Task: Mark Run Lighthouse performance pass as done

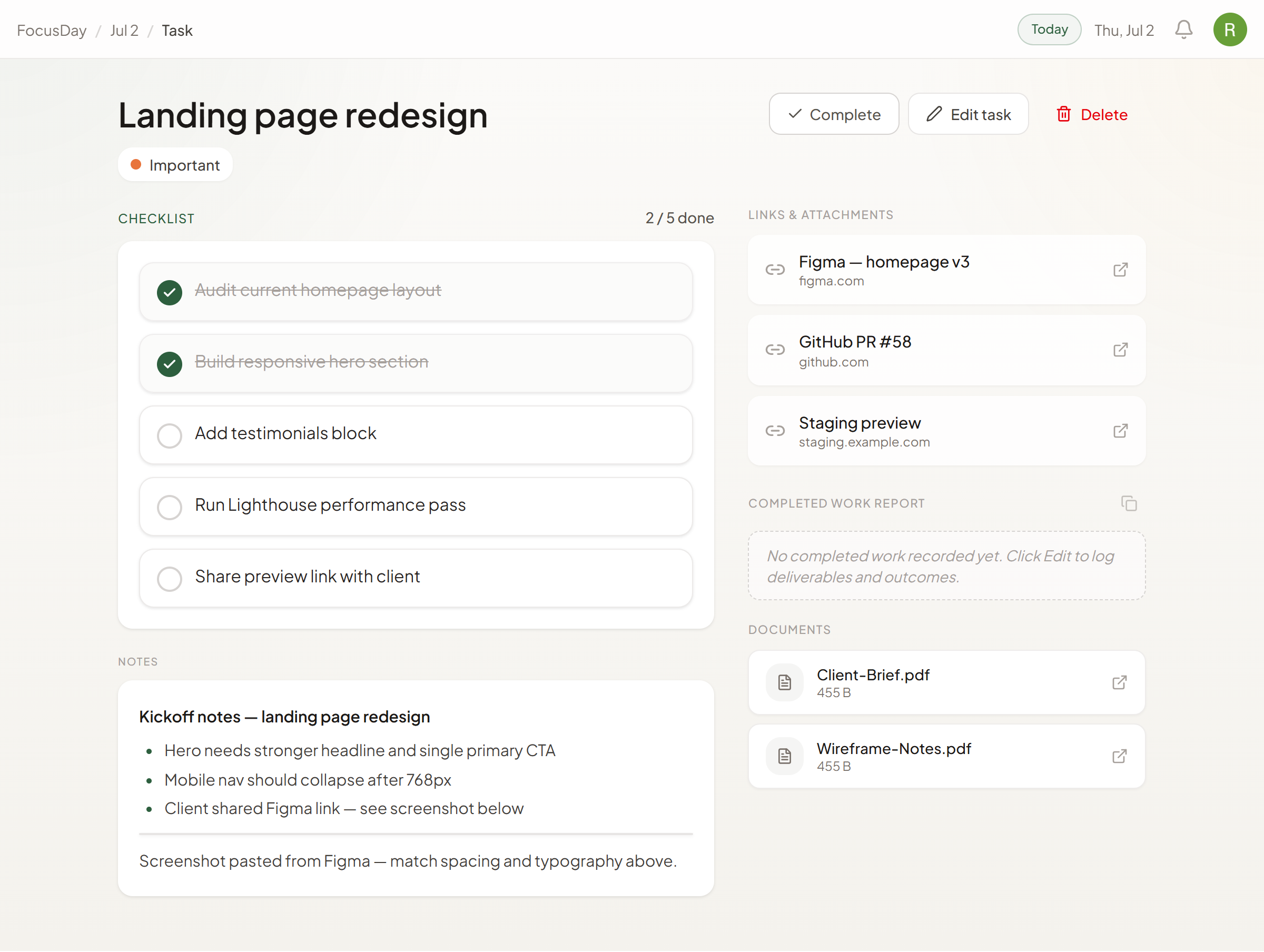Action: pyautogui.click(x=170, y=507)
